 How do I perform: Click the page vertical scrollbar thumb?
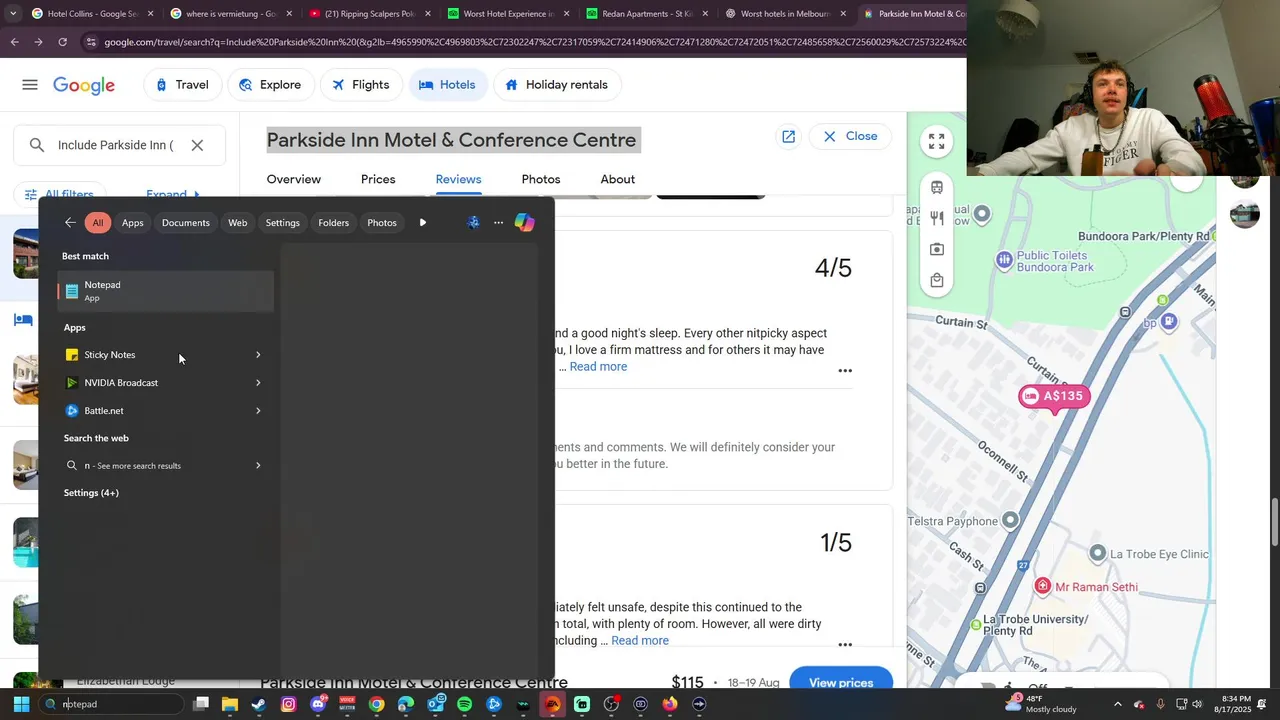pyautogui.click(x=1274, y=523)
